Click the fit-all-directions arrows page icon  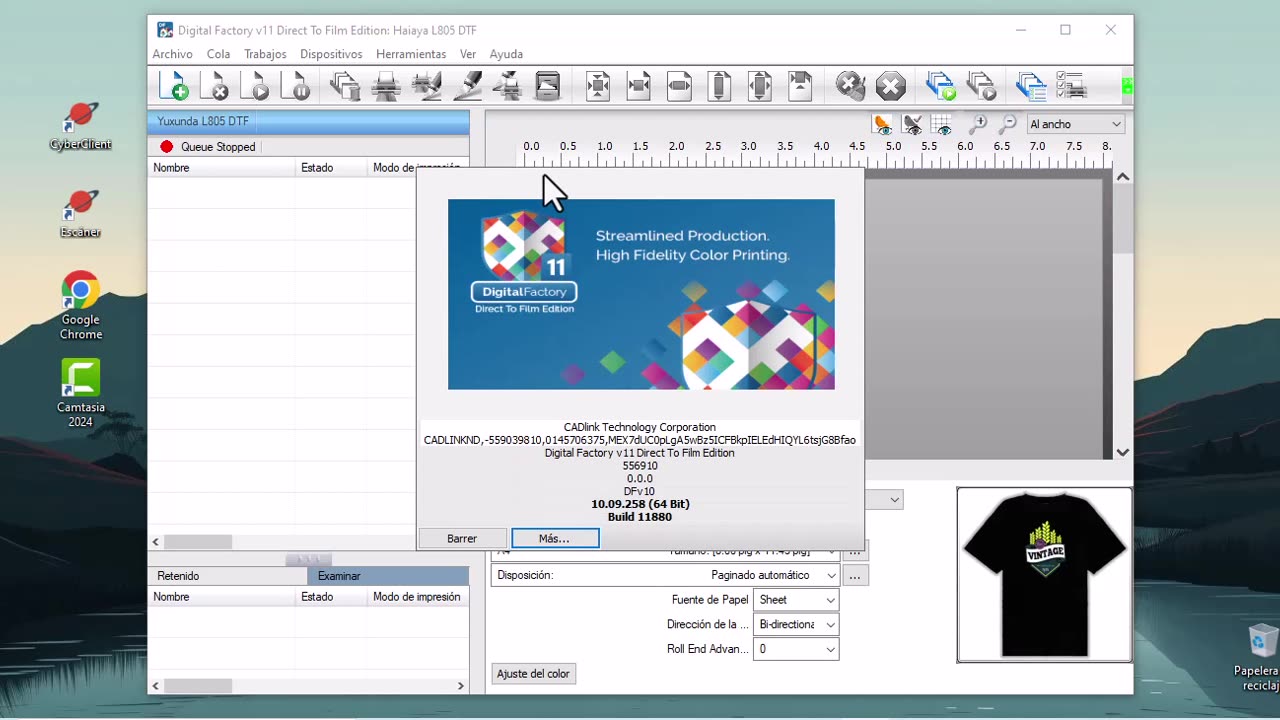click(598, 86)
